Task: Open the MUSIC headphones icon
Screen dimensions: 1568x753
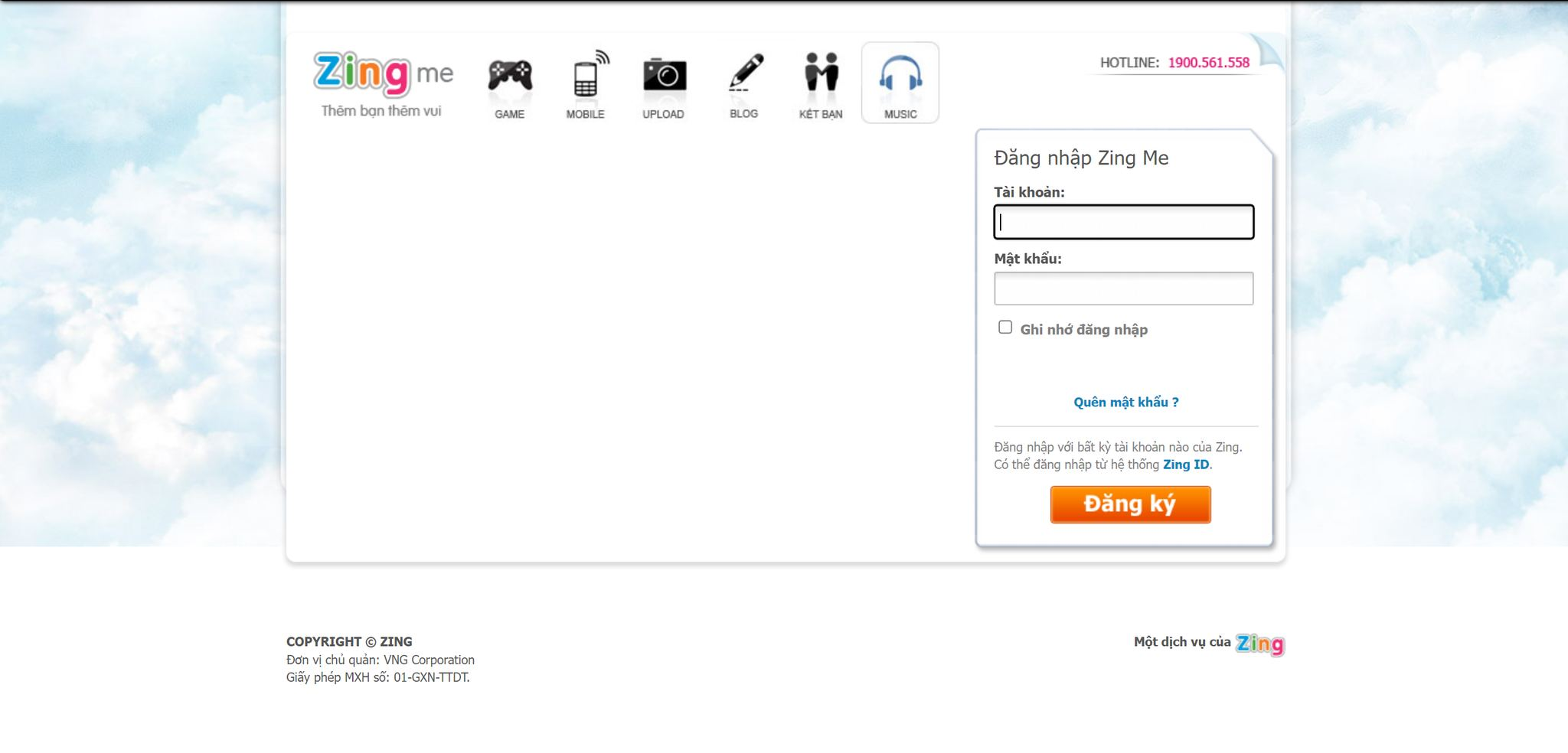Action: (x=900, y=77)
